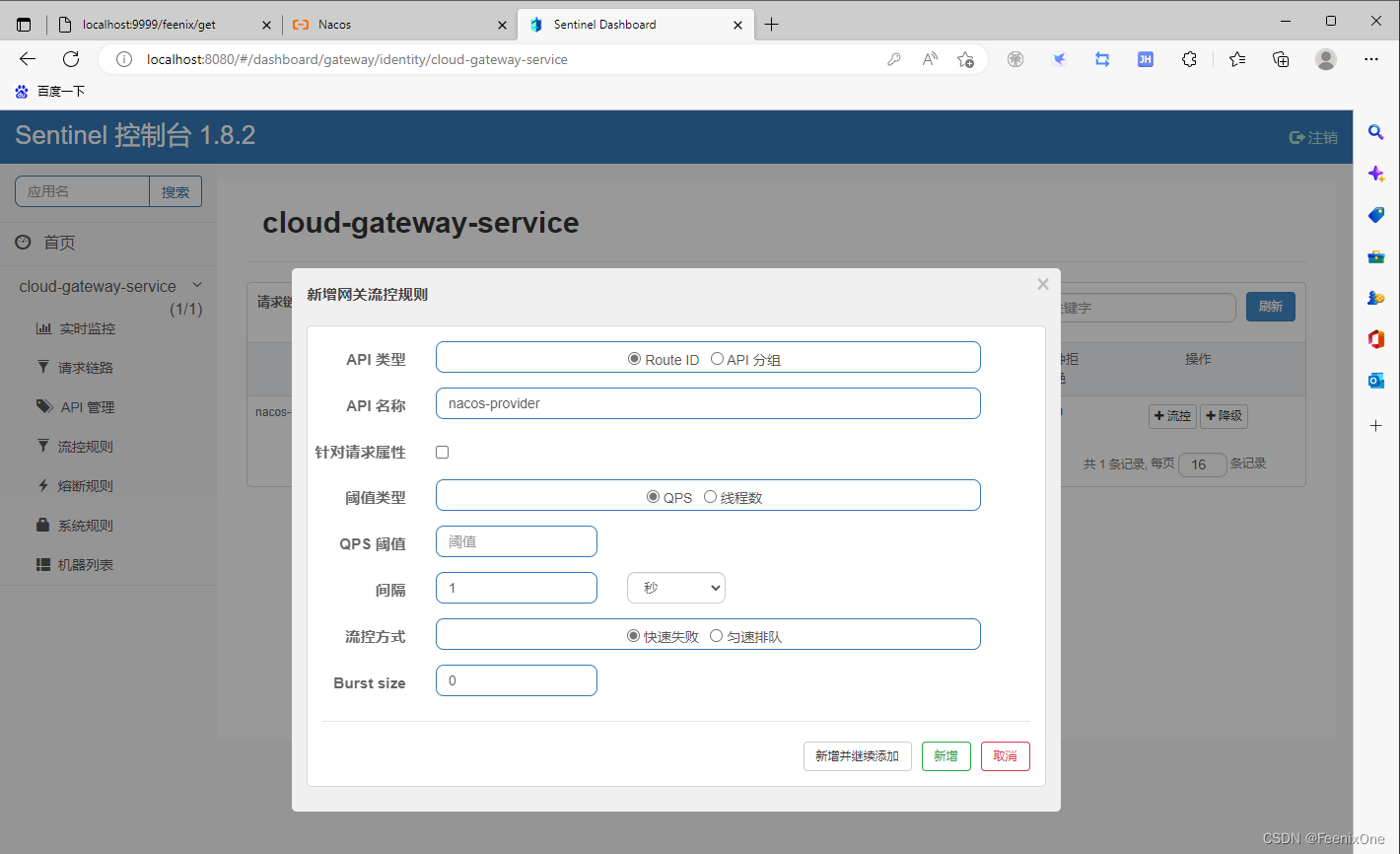The image size is (1400, 854).
Task: Add page to favorites star icon
Action: coord(966,59)
